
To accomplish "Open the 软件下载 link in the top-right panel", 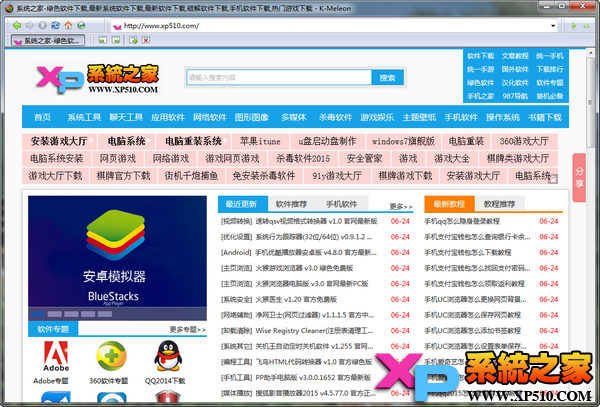I will [481, 56].
